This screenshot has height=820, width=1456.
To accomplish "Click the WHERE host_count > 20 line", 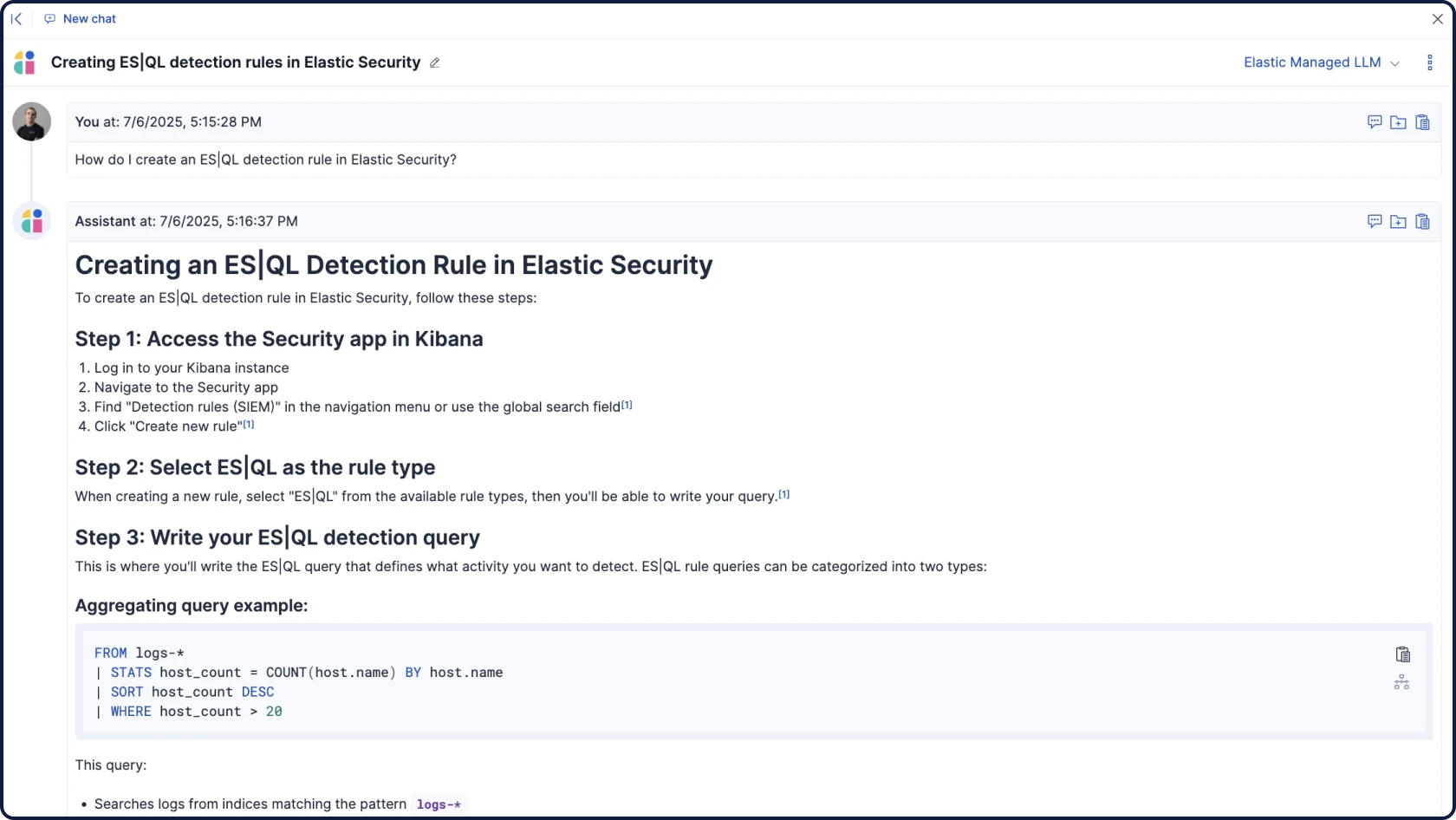I will point(189,712).
